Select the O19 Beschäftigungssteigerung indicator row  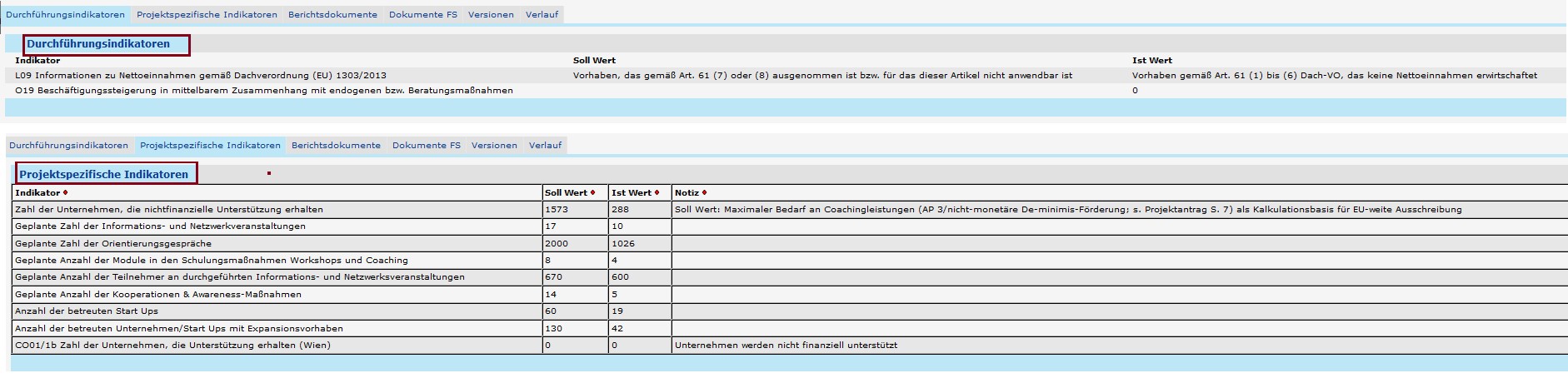point(263,90)
